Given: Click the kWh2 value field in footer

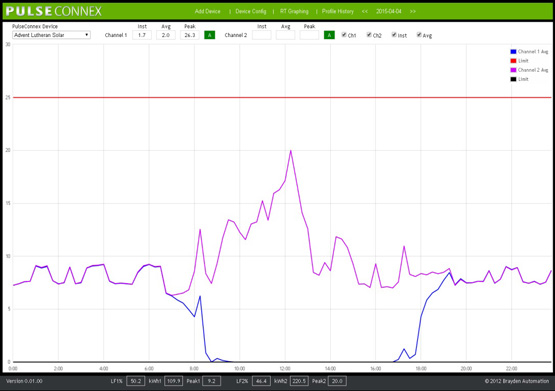Looking at the screenshot, I should pos(299,381).
